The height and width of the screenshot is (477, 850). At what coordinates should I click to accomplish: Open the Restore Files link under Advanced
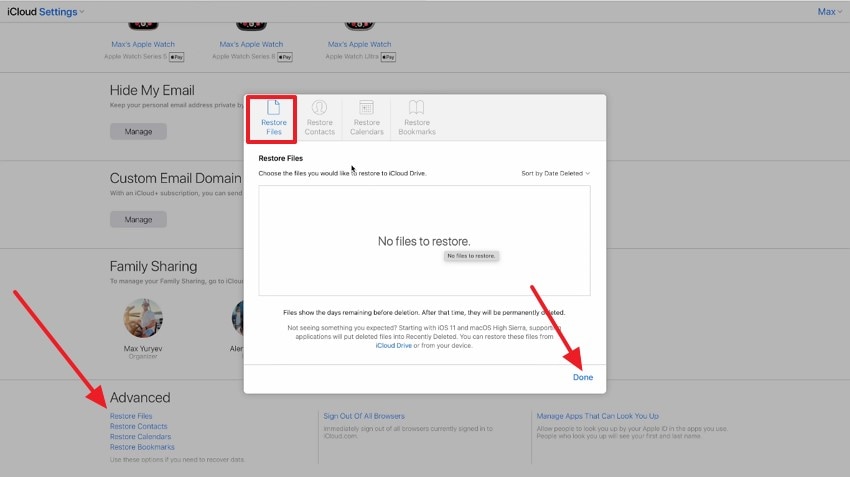(x=131, y=416)
